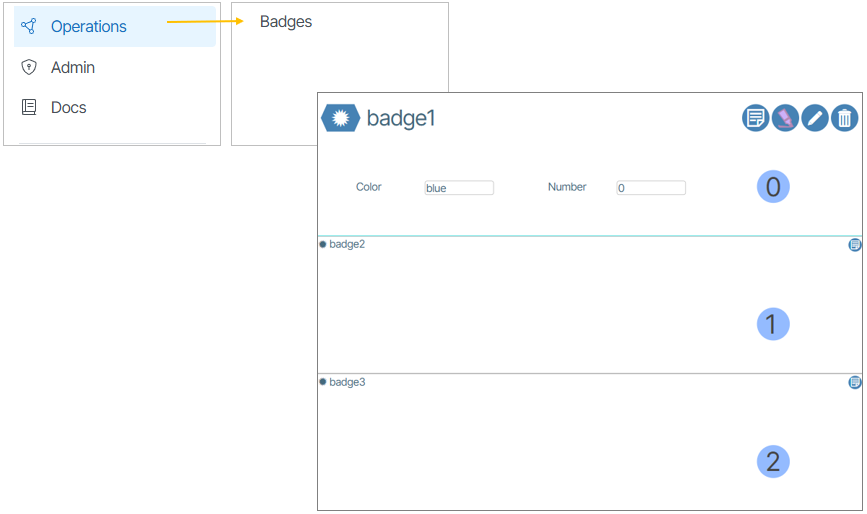Click the Docs book icon

pos(29,108)
